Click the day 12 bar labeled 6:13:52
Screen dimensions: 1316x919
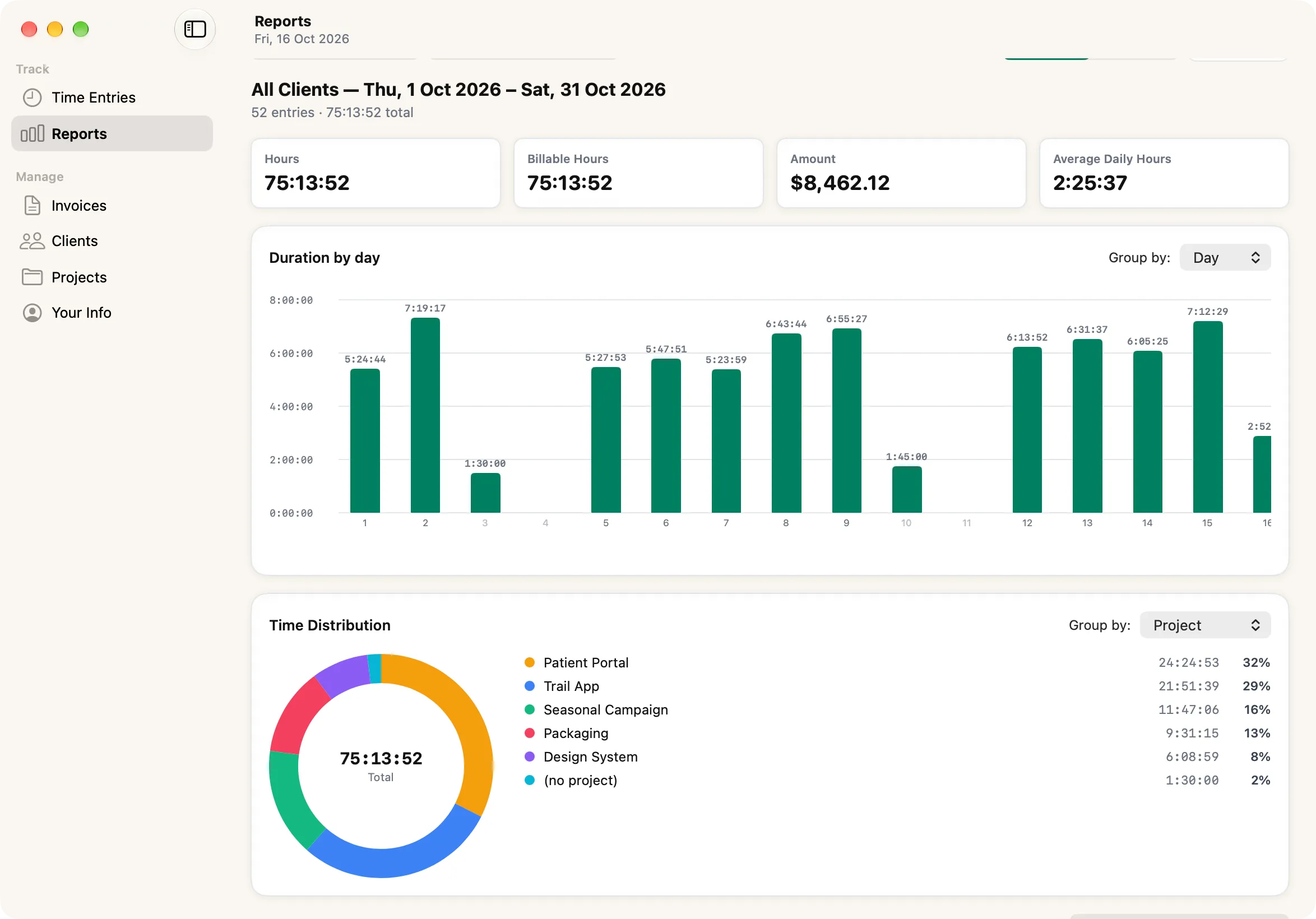pos(1027,430)
